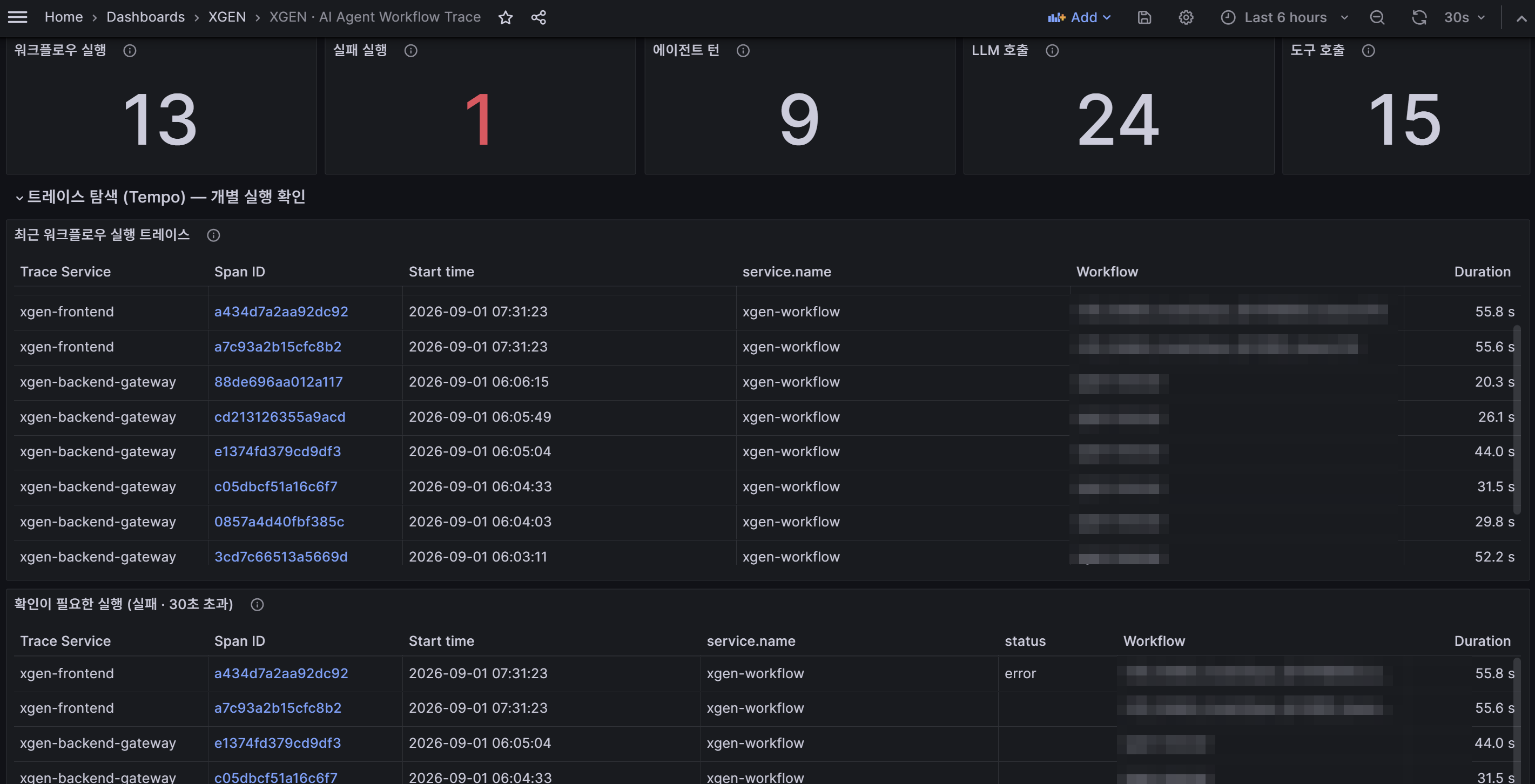This screenshot has height=784, width=1535.
Task: Go to Home breadcrumb
Action: click(x=64, y=17)
